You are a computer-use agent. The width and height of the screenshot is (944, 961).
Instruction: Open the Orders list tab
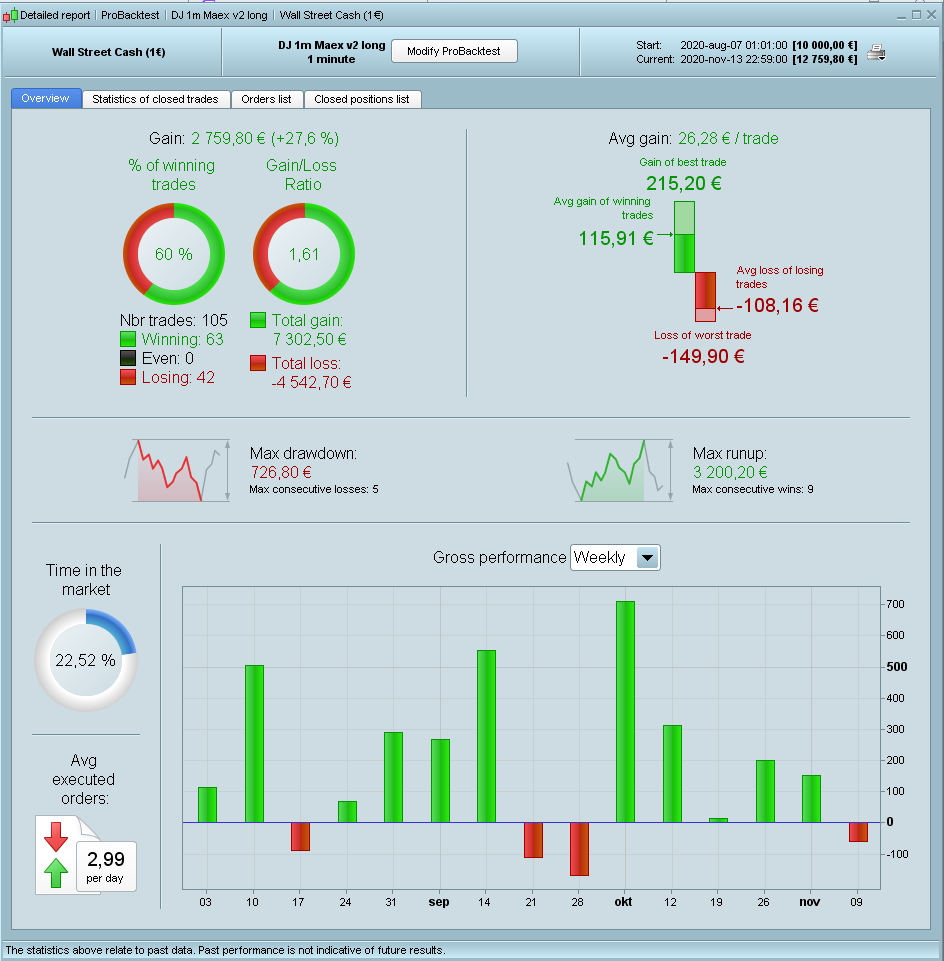coord(267,99)
